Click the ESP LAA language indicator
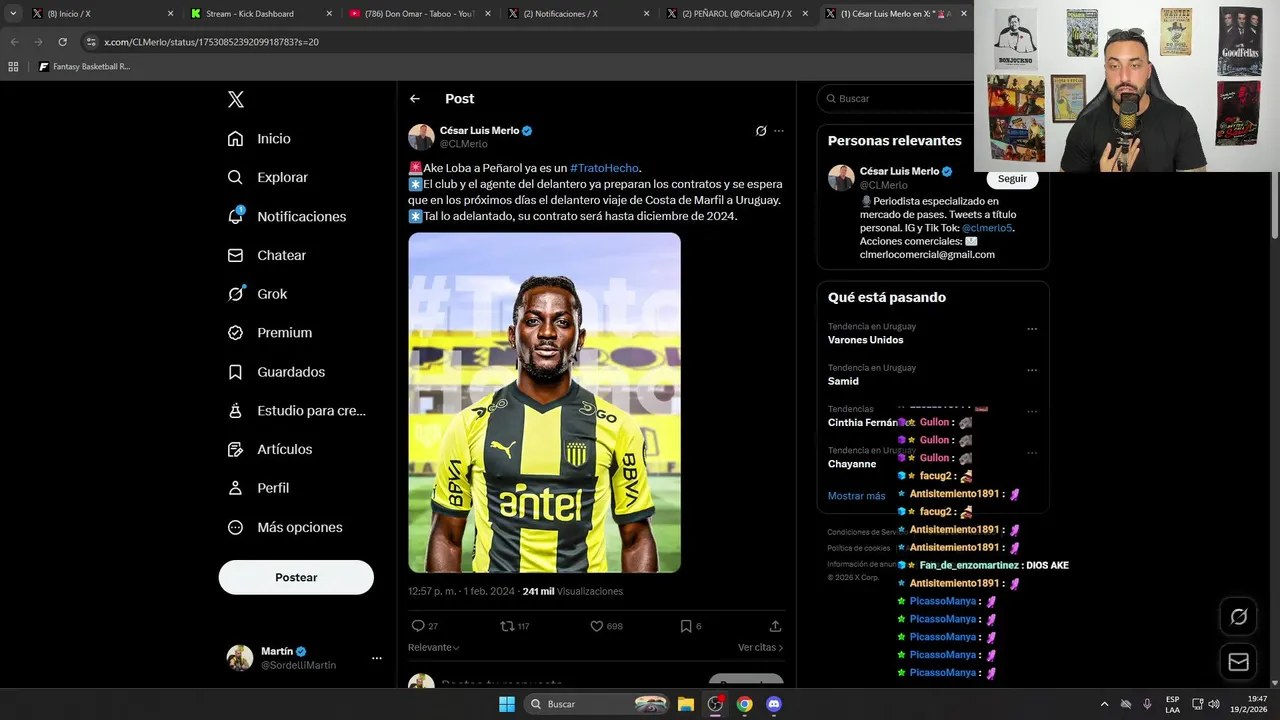 click(x=1172, y=704)
